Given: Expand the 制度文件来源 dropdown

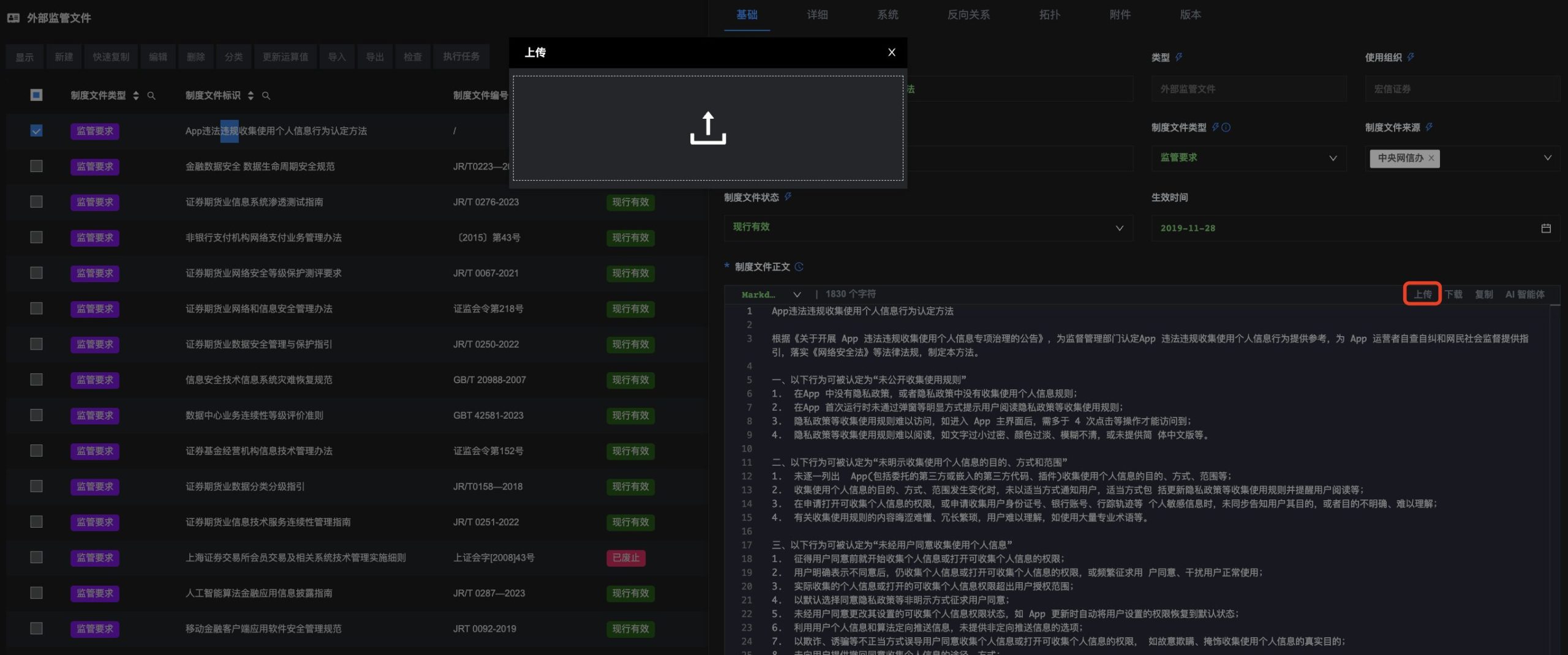Looking at the screenshot, I should (x=1547, y=158).
